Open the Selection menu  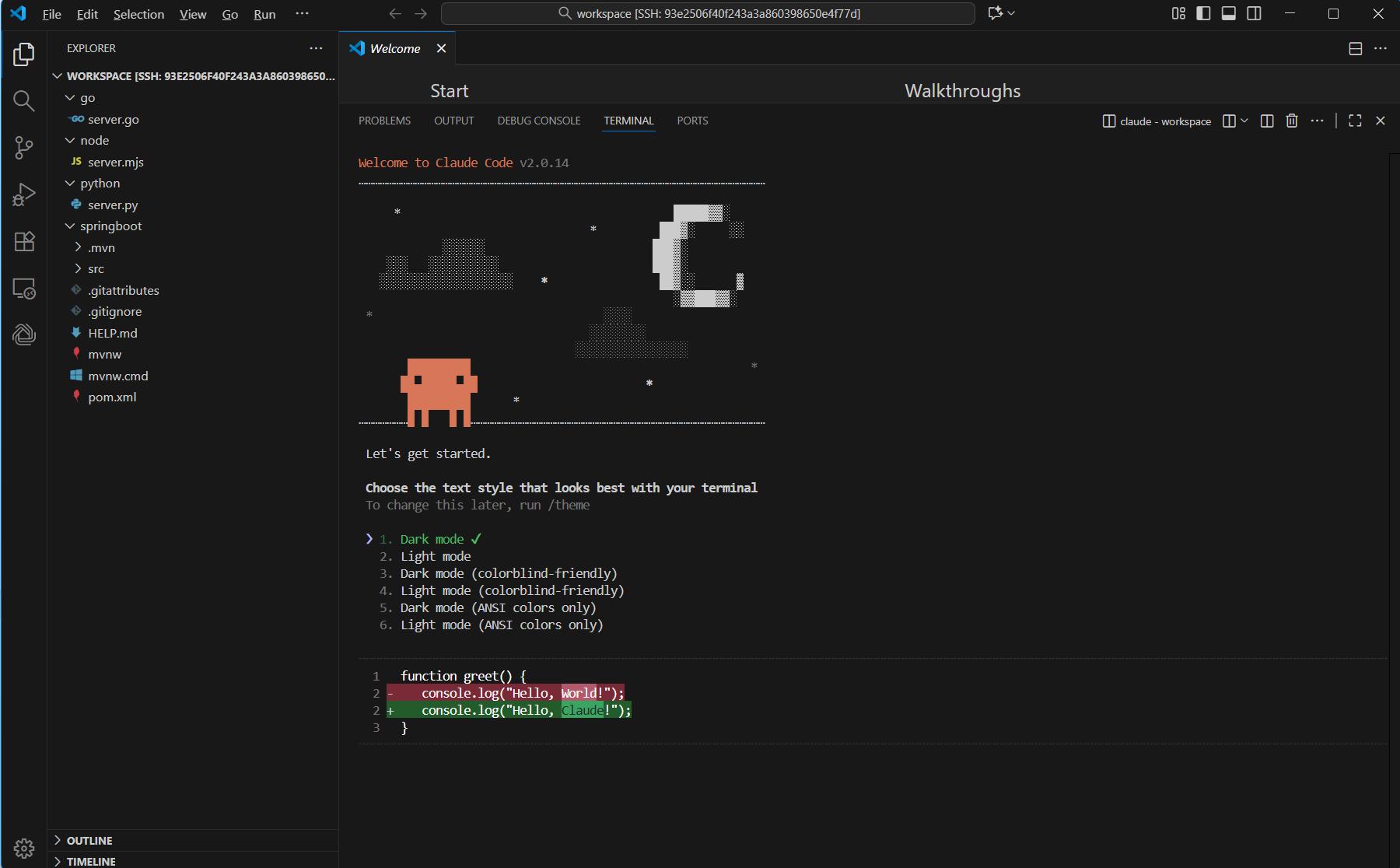point(138,14)
